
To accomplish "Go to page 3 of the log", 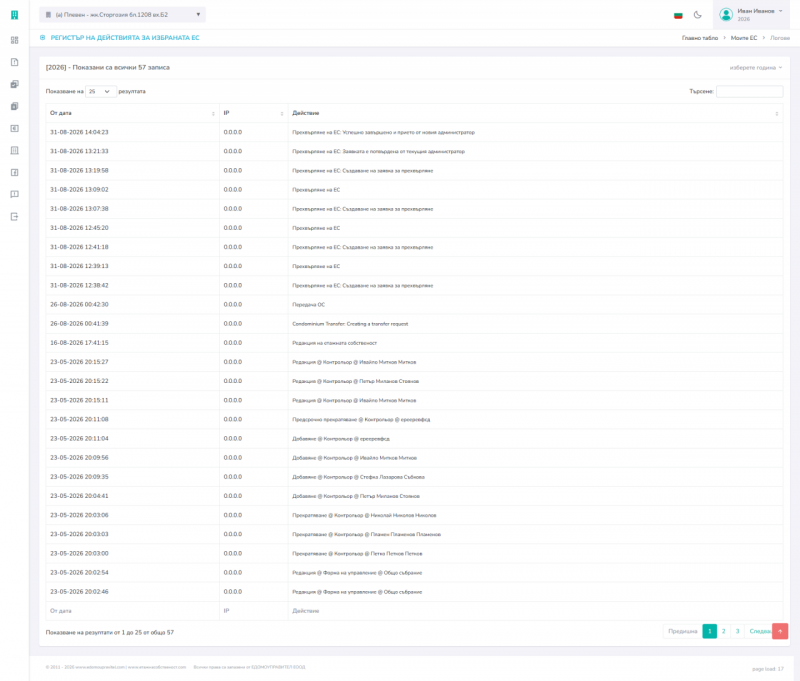I will click(737, 632).
